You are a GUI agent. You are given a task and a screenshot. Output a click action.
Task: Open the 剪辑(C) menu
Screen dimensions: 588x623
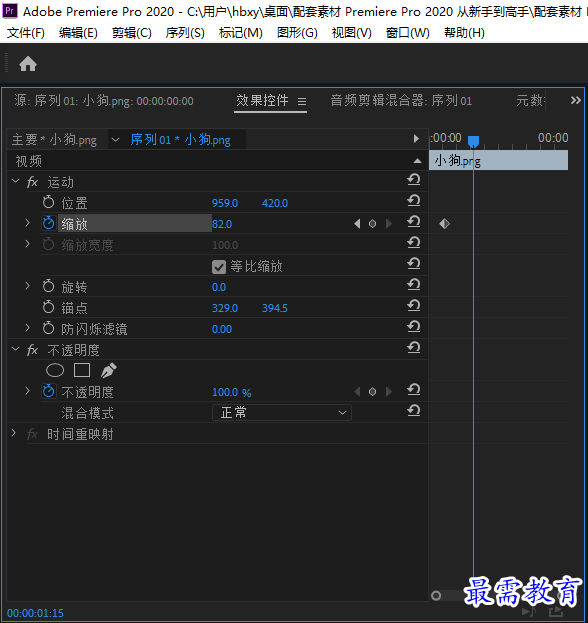coord(132,33)
